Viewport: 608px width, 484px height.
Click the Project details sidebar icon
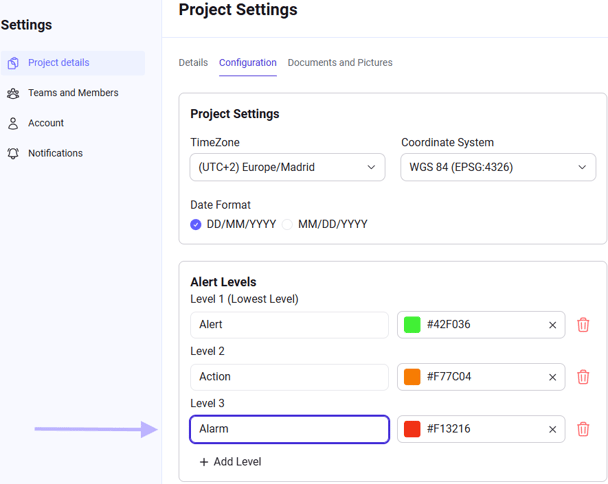point(13,63)
